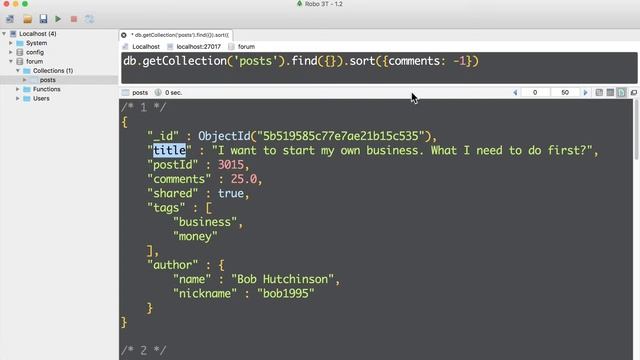
Task: Click the /* 2 */ document header
Action: pyautogui.click(x=143, y=350)
